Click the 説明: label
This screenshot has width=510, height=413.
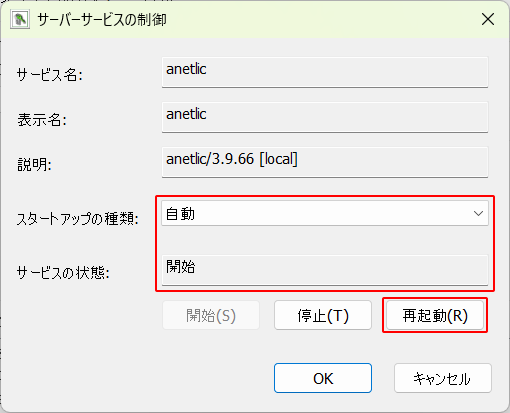(x=34, y=164)
